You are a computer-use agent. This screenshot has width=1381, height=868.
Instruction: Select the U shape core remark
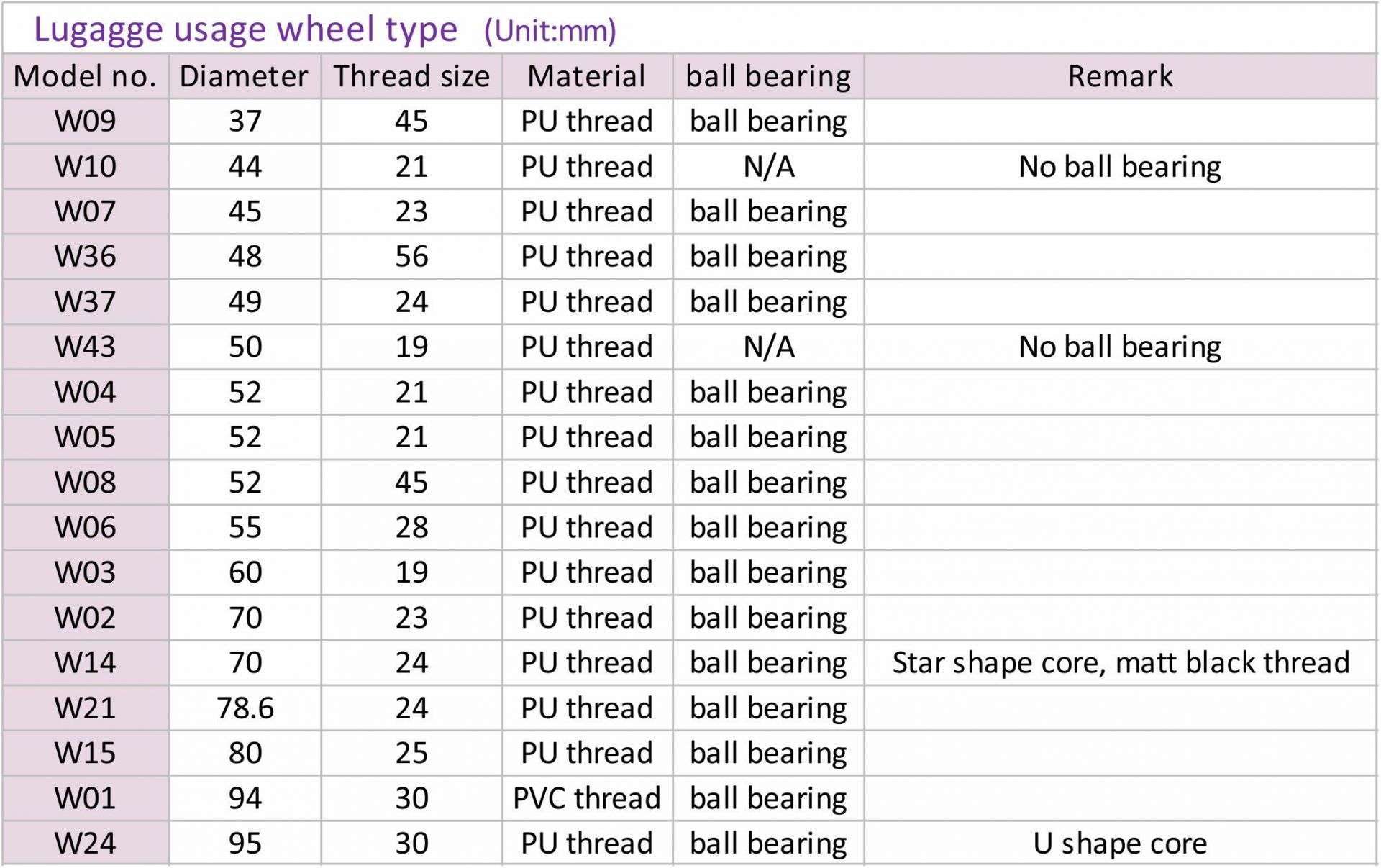[1120, 843]
